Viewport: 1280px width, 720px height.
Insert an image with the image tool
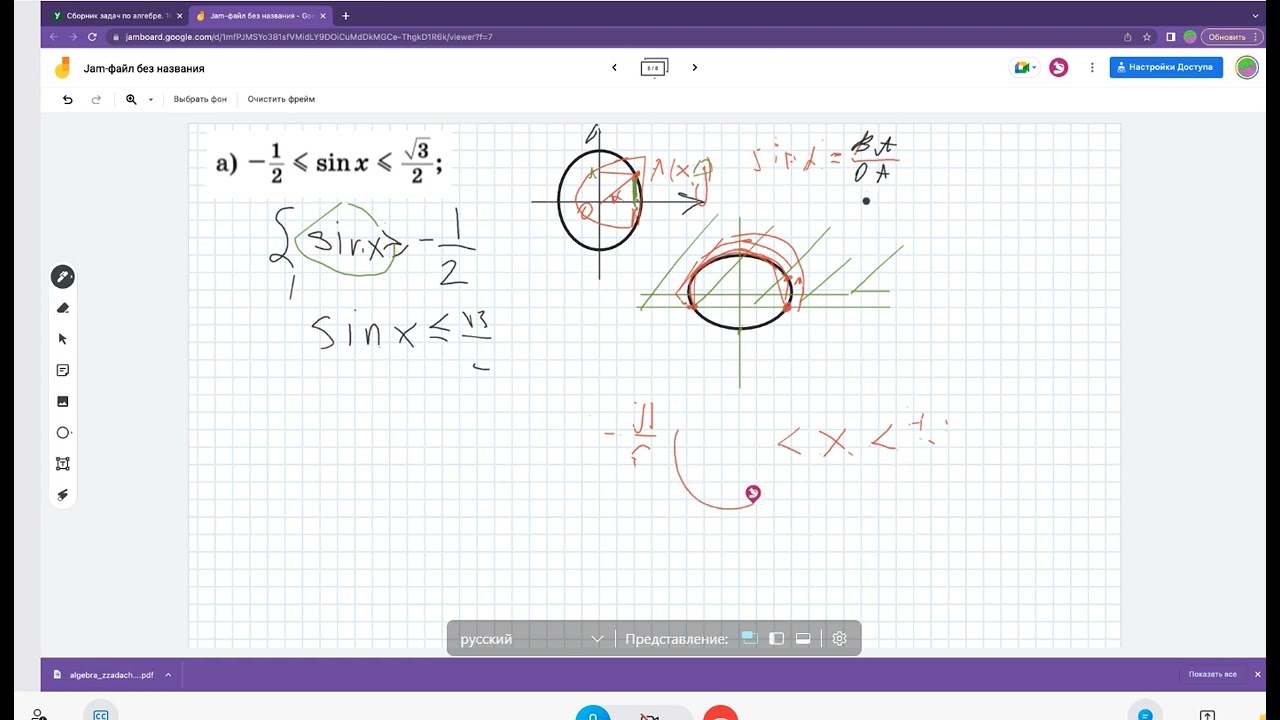63,401
